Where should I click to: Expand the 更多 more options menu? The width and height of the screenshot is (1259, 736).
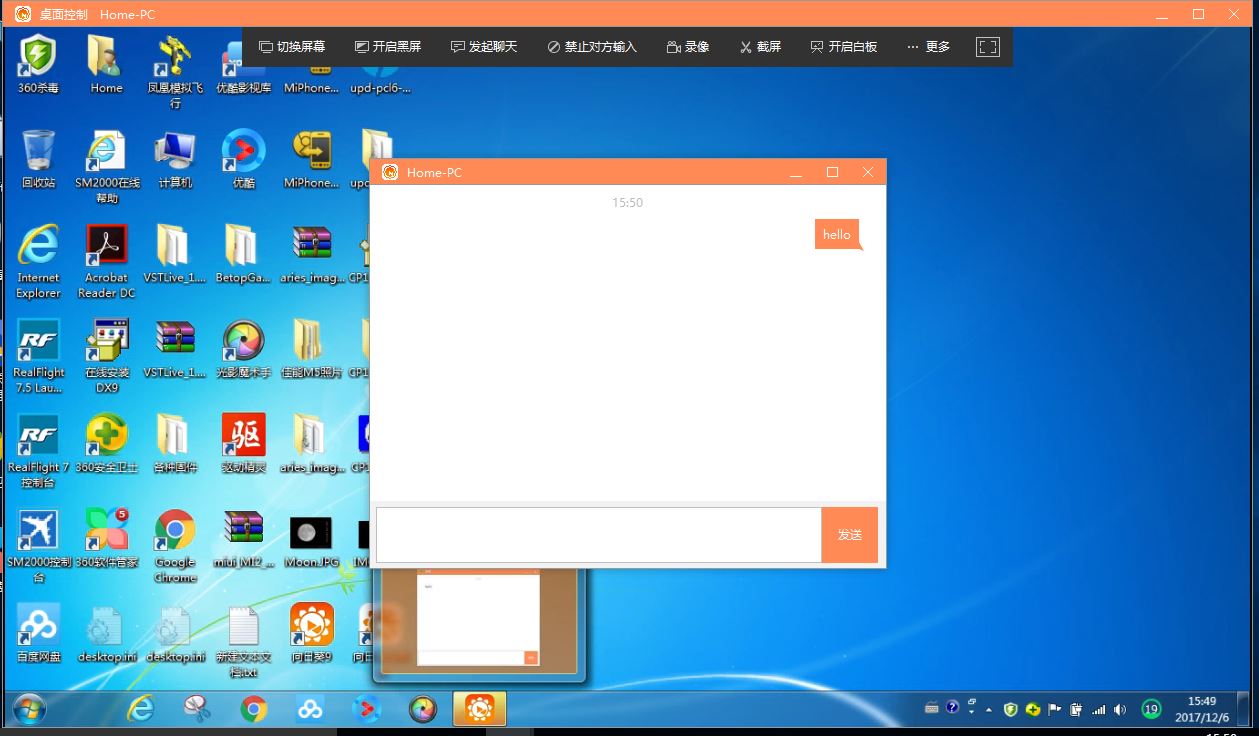(x=928, y=47)
